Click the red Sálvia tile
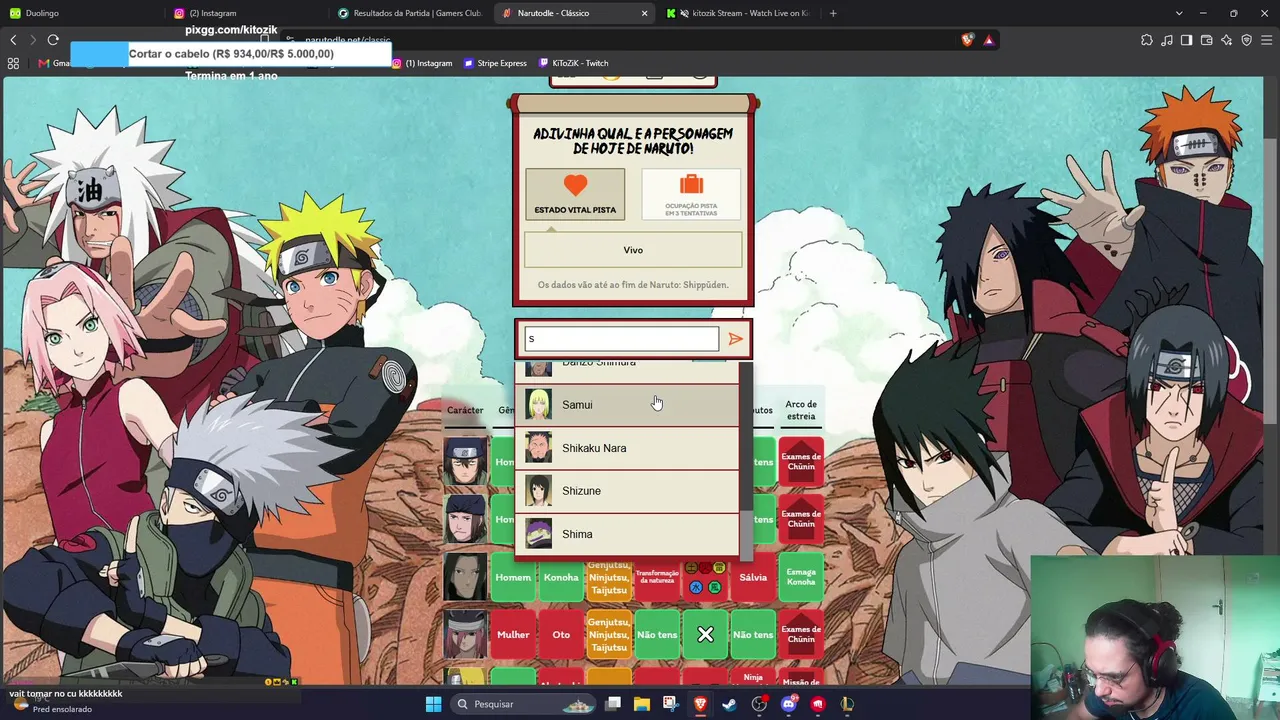Image resolution: width=1280 pixels, height=720 pixels. [x=753, y=577]
